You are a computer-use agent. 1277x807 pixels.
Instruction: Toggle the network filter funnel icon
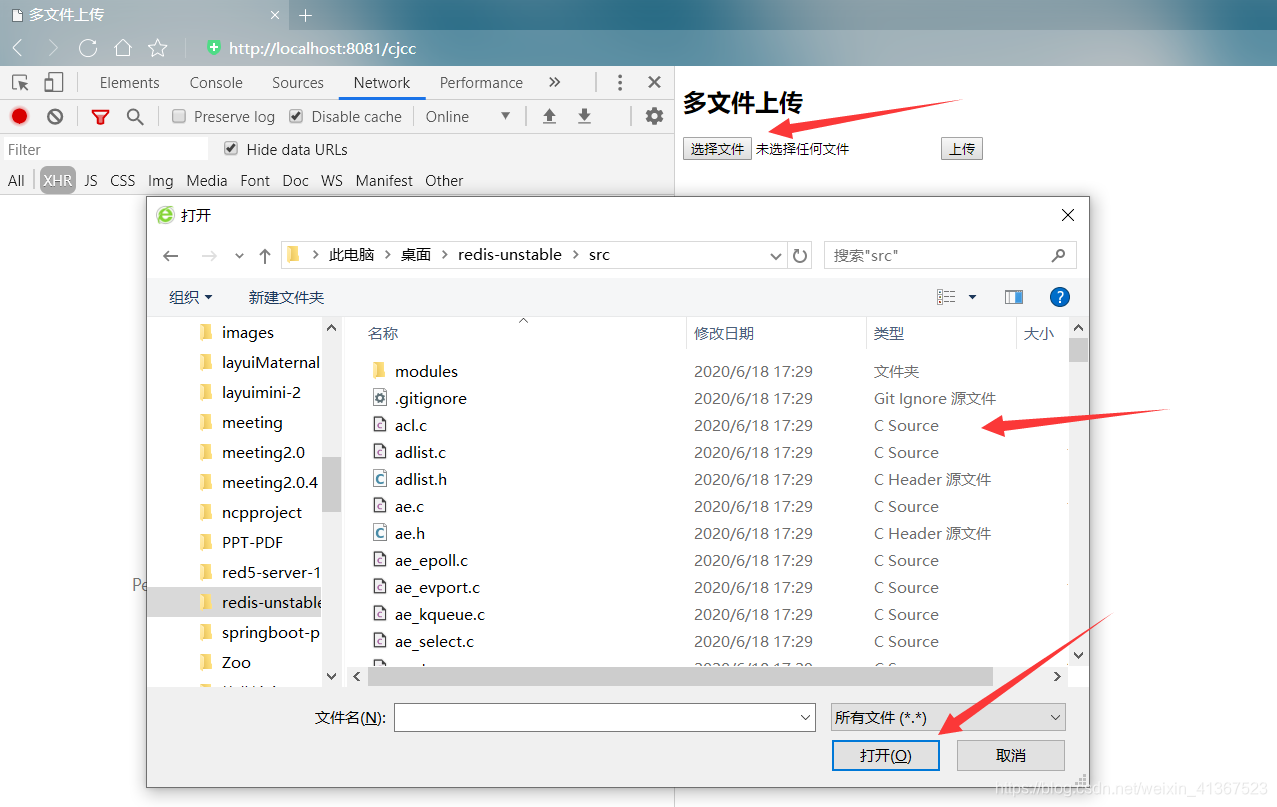pyautogui.click(x=100, y=117)
